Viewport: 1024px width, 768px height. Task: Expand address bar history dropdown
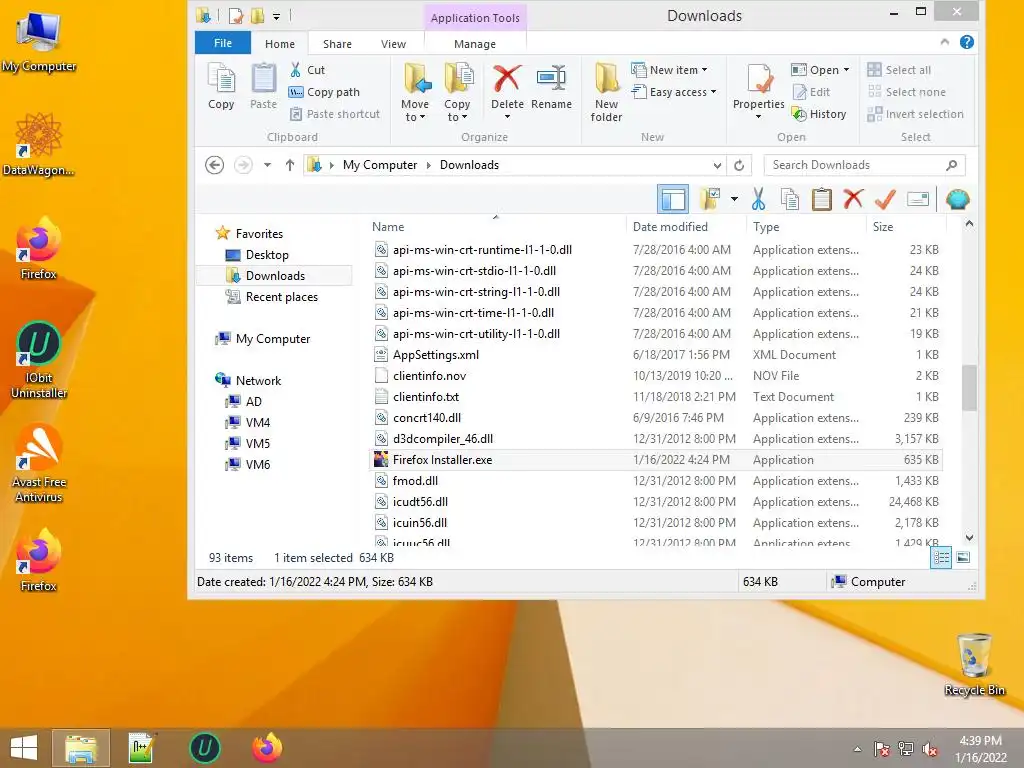717,165
